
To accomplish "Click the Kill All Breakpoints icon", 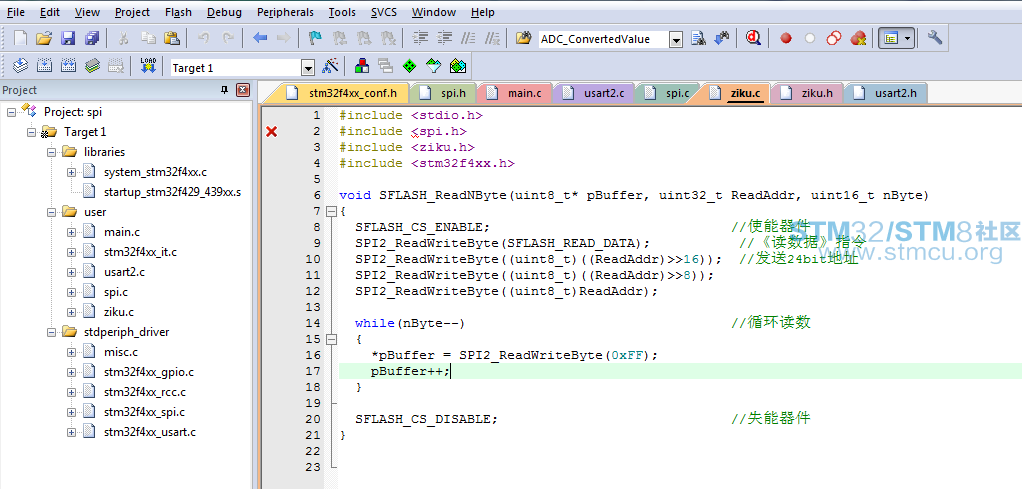I will tap(858, 38).
